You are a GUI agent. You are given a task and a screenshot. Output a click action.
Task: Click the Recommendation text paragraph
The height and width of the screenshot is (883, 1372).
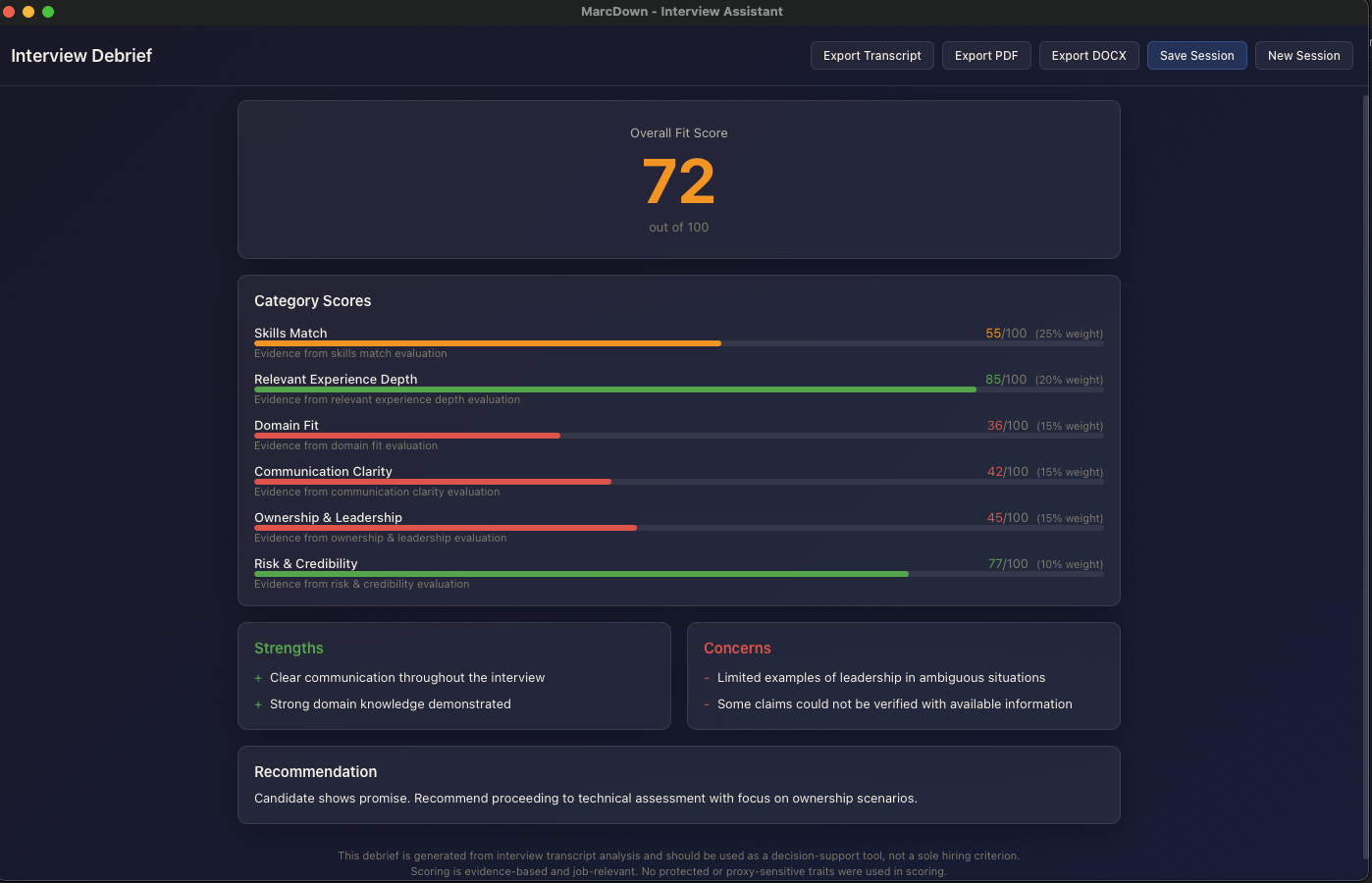point(586,799)
